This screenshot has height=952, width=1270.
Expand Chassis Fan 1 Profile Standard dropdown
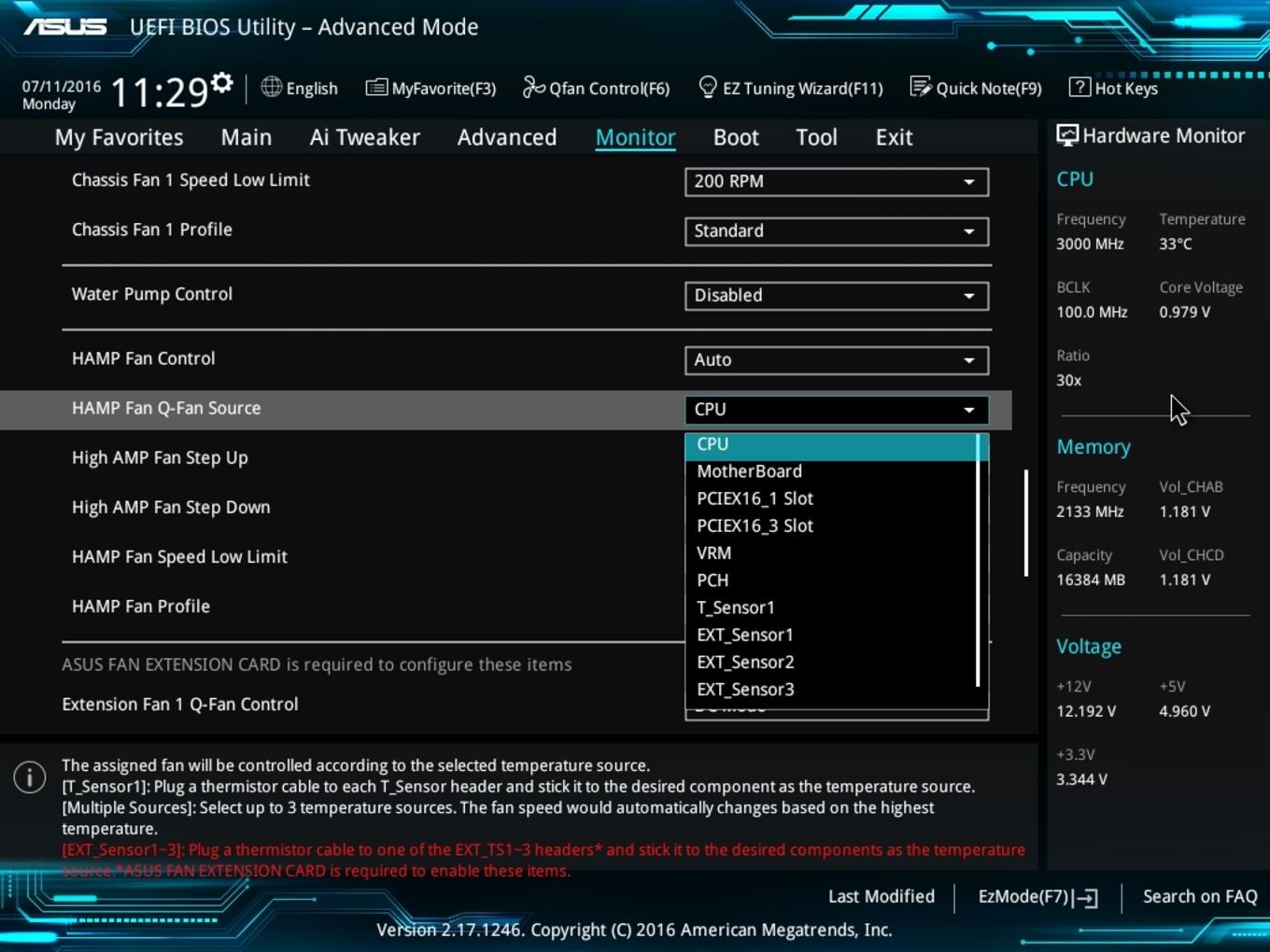(x=837, y=231)
